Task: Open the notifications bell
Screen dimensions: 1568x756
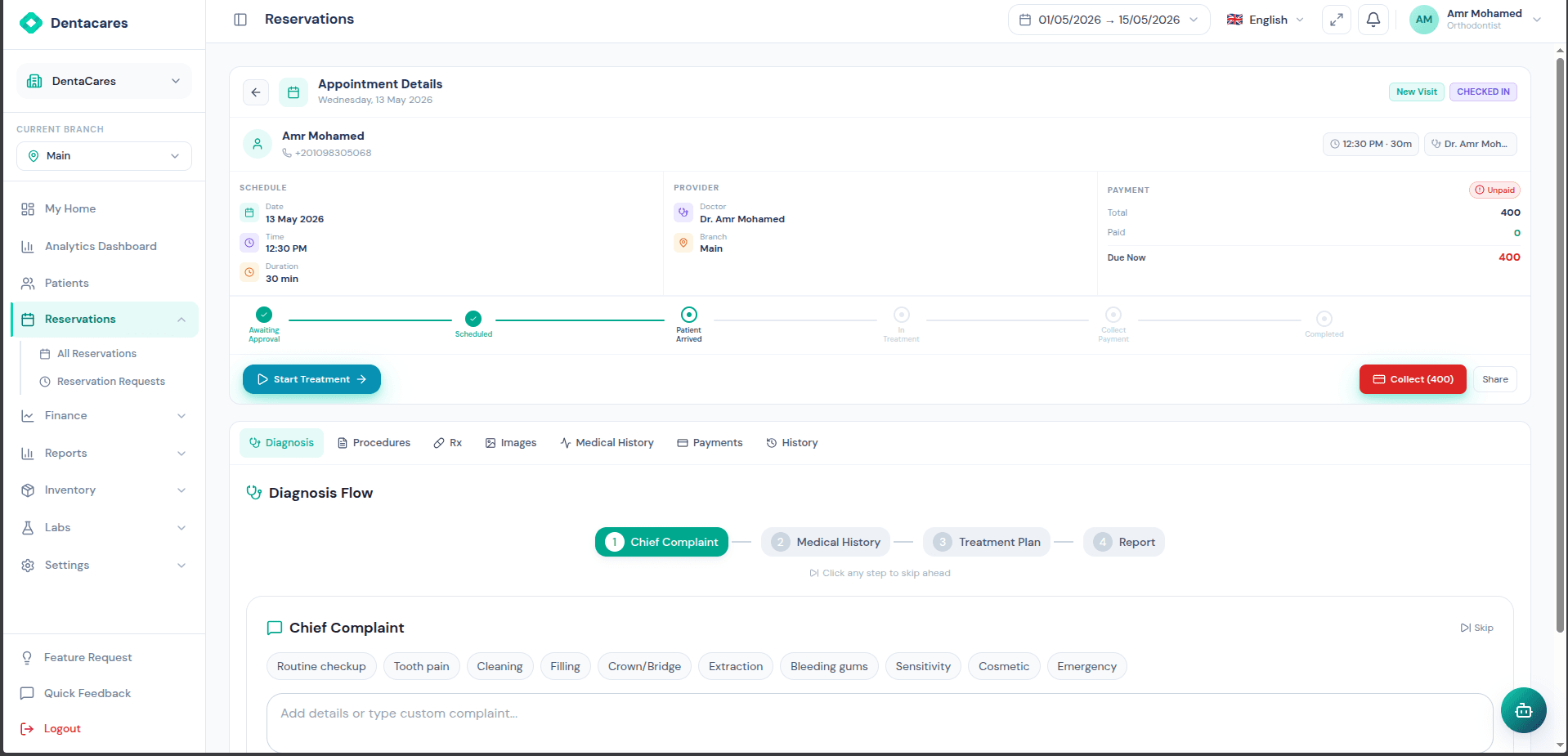Action: pos(1373,20)
